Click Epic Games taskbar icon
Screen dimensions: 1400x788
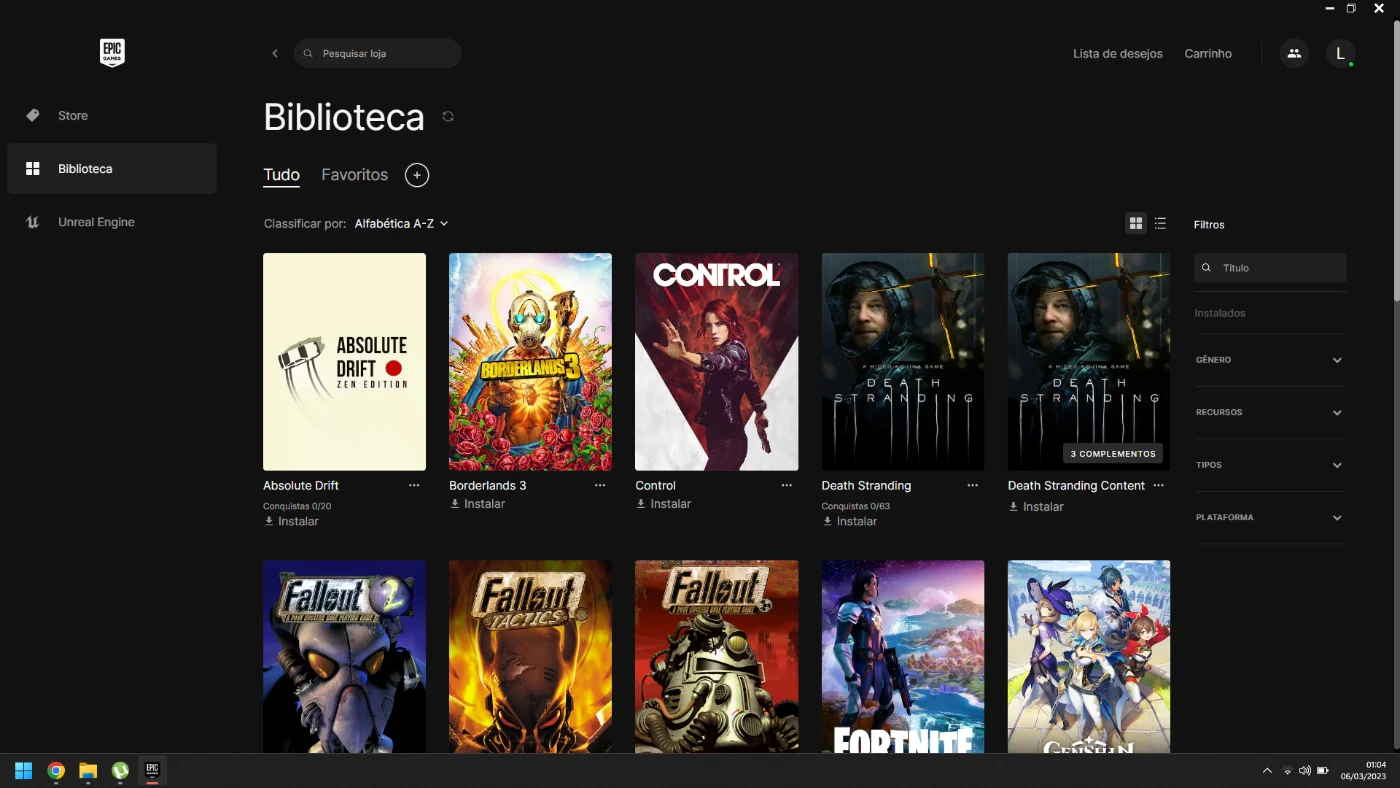point(152,771)
